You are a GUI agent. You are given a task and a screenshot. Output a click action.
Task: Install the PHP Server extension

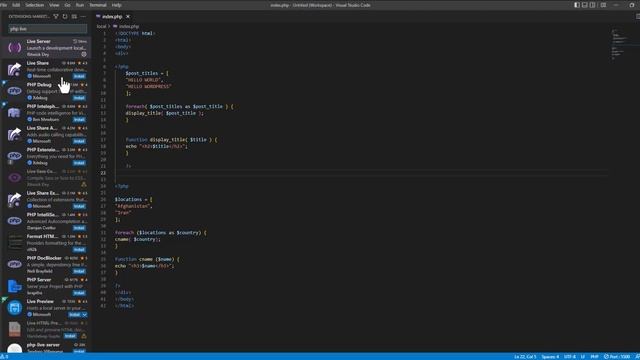(79, 293)
